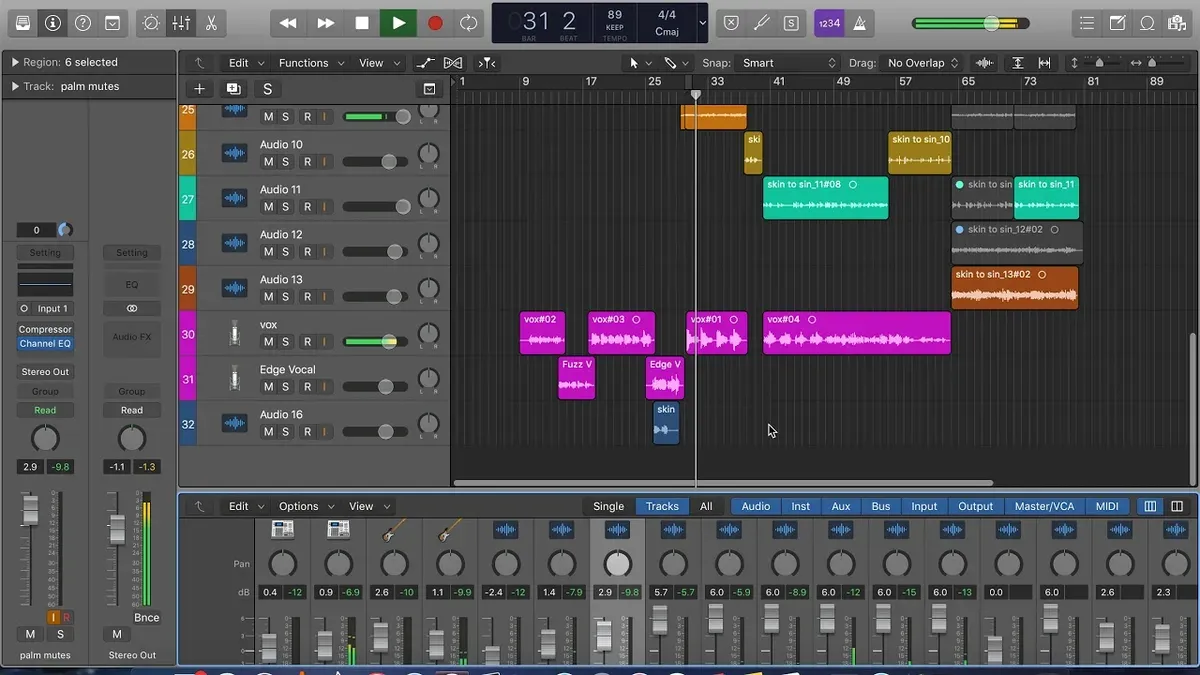Stop playback with the Stop button

click(362, 22)
